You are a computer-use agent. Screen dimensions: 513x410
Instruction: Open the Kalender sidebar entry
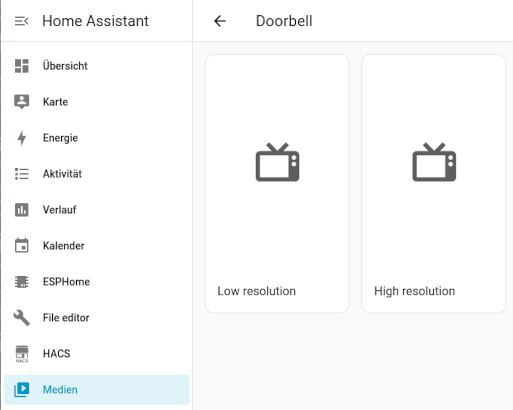pyautogui.click(x=97, y=246)
